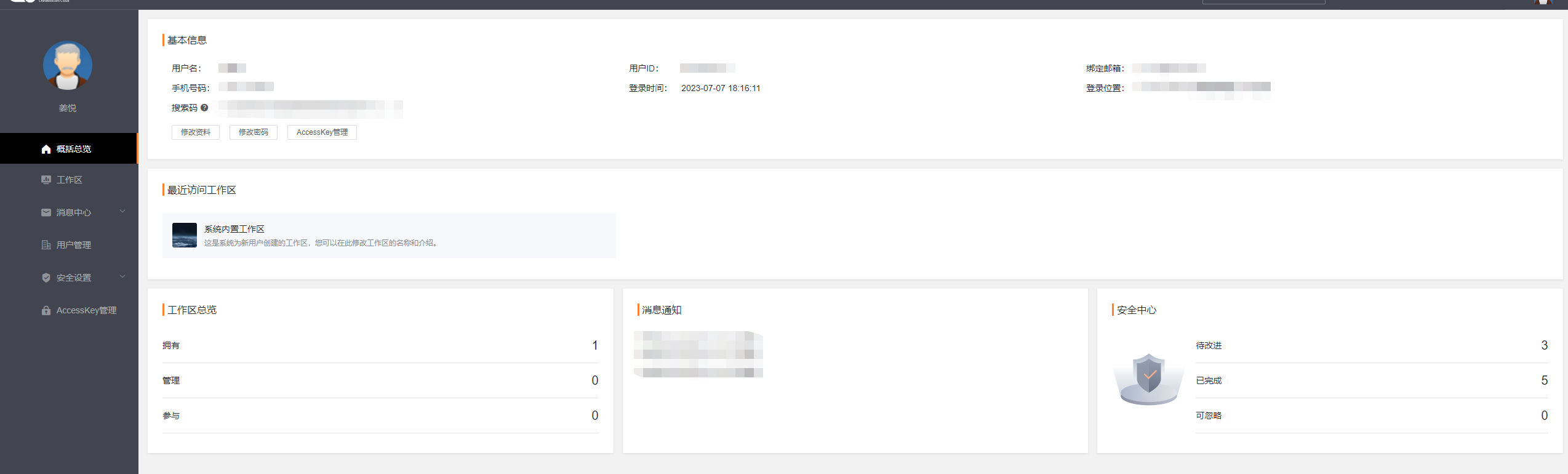Click the top bar search input
This screenshot has width=1568, height=474.
pos(1263,2)
